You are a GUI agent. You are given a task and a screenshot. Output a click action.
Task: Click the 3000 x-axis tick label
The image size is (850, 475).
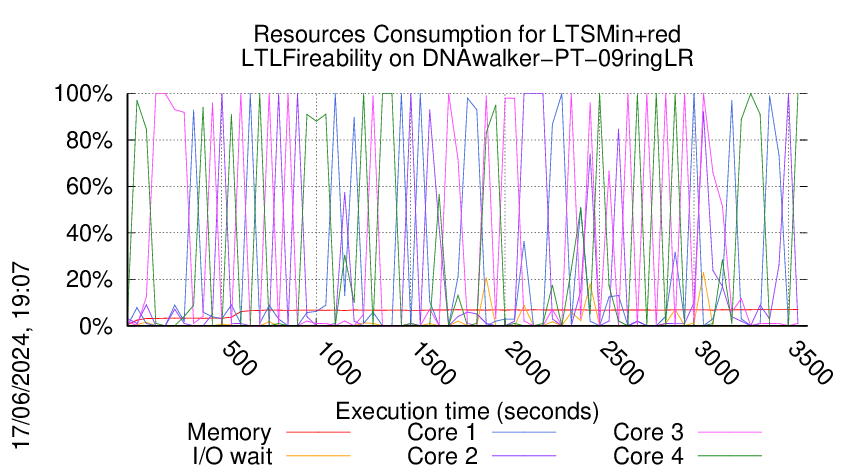click(x=716, y=363)
